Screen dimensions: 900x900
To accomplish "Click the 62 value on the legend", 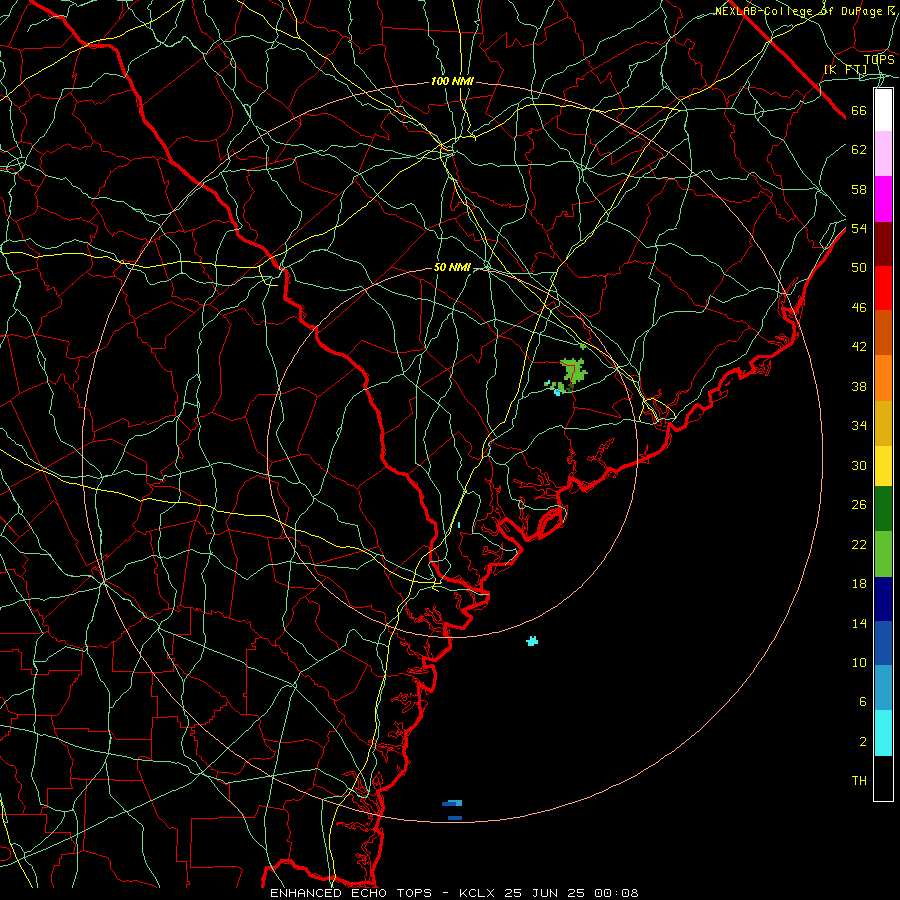I will 859,150.
